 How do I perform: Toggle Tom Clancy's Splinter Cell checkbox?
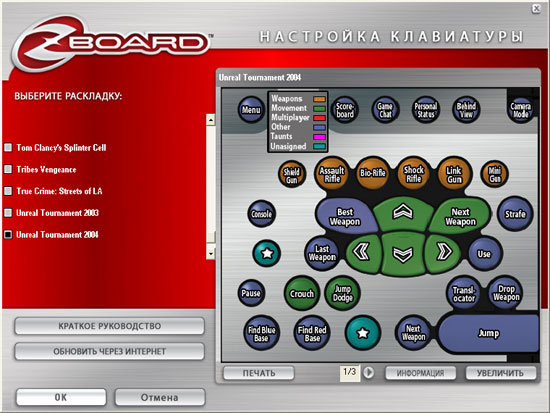click(8, 147)
